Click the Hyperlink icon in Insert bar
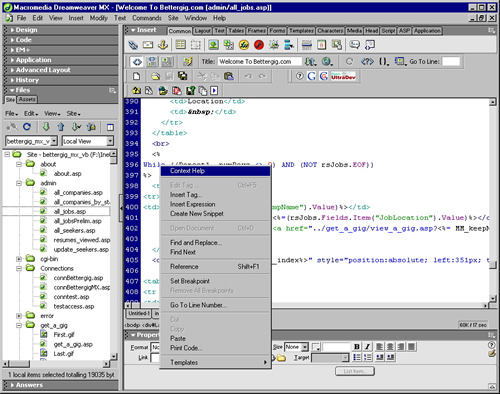Screen dimensions: 500x394 click(133, 45)
